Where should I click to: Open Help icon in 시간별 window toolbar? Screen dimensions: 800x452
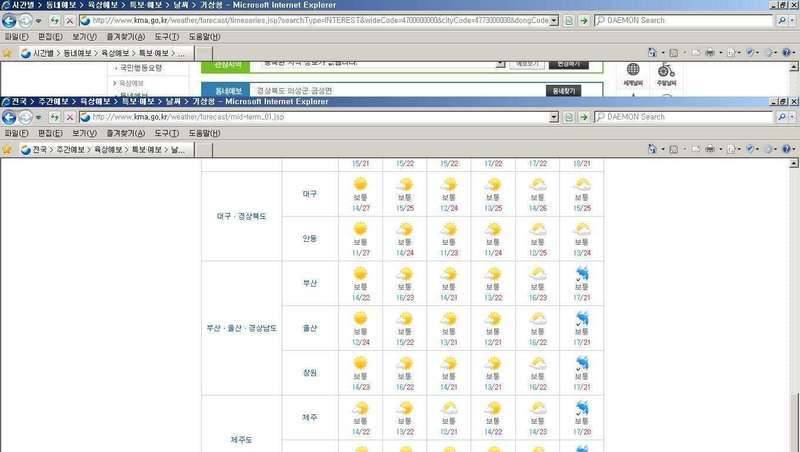point(786,53)
